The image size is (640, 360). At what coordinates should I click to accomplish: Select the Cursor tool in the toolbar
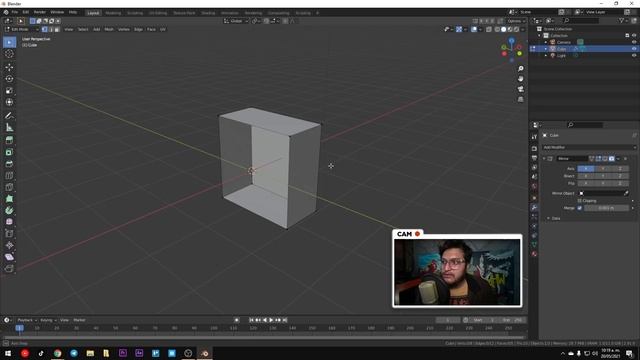(9, 54)
